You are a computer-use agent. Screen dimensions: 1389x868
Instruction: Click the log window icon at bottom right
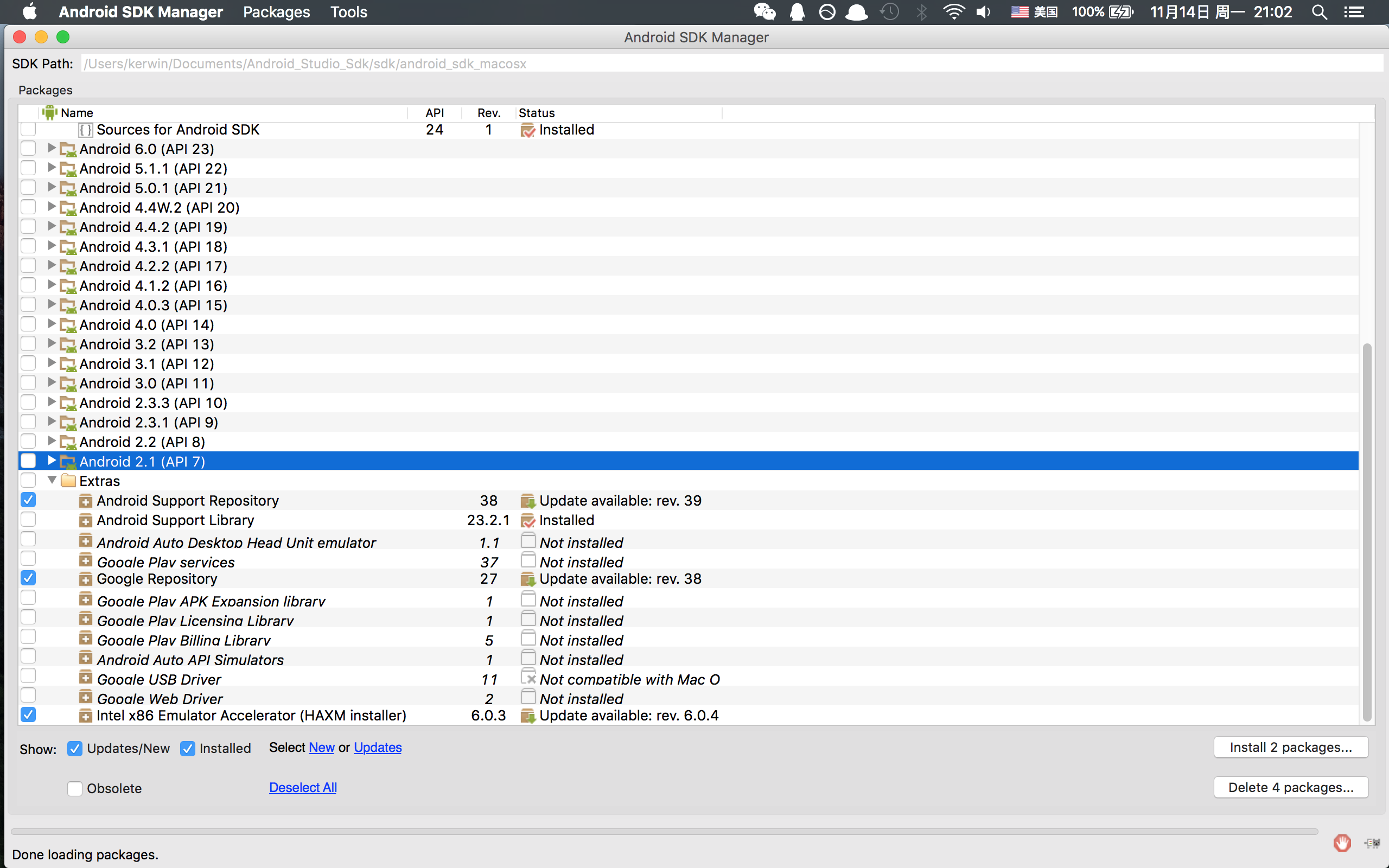pyautogui.click(x=1372, y=843)
